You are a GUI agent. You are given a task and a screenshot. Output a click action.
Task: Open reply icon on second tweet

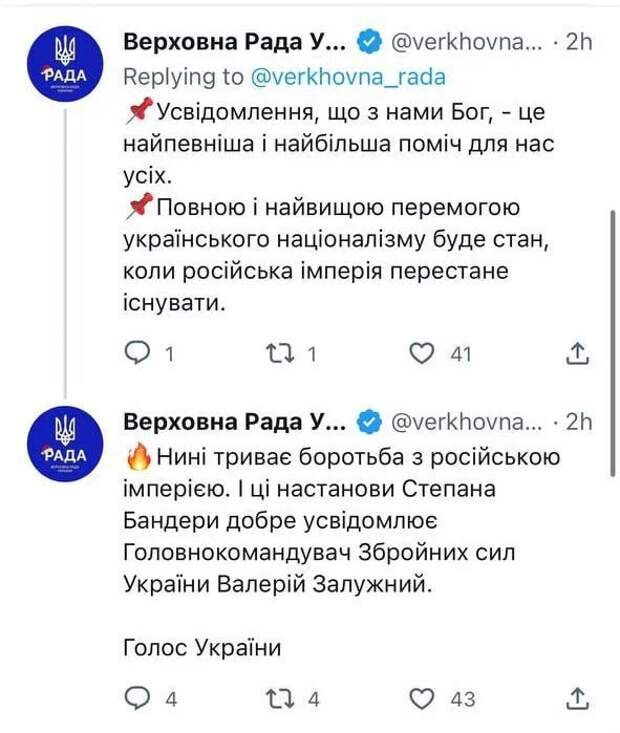click(x=137, y=698)
